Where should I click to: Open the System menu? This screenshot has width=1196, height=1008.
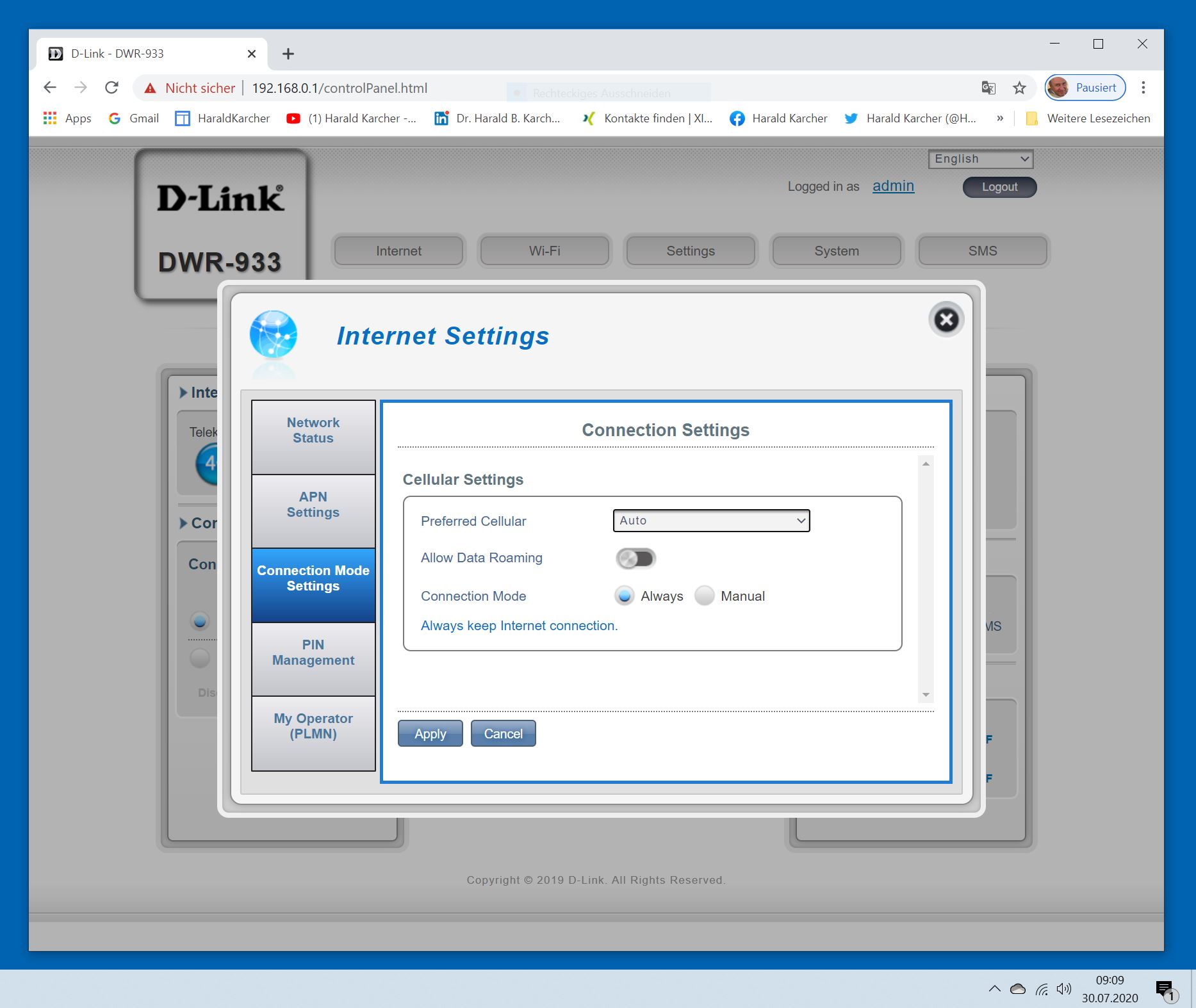click(837, 251)
